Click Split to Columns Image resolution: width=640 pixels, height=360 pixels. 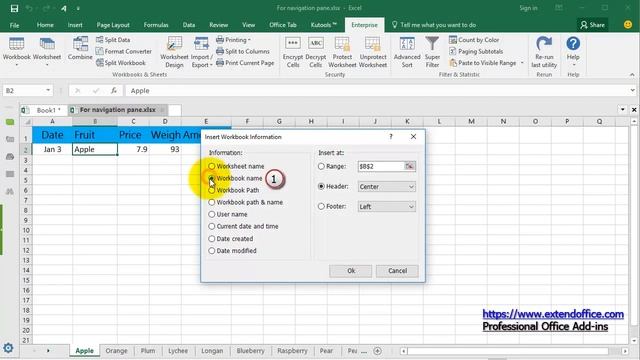pos(243,51)
